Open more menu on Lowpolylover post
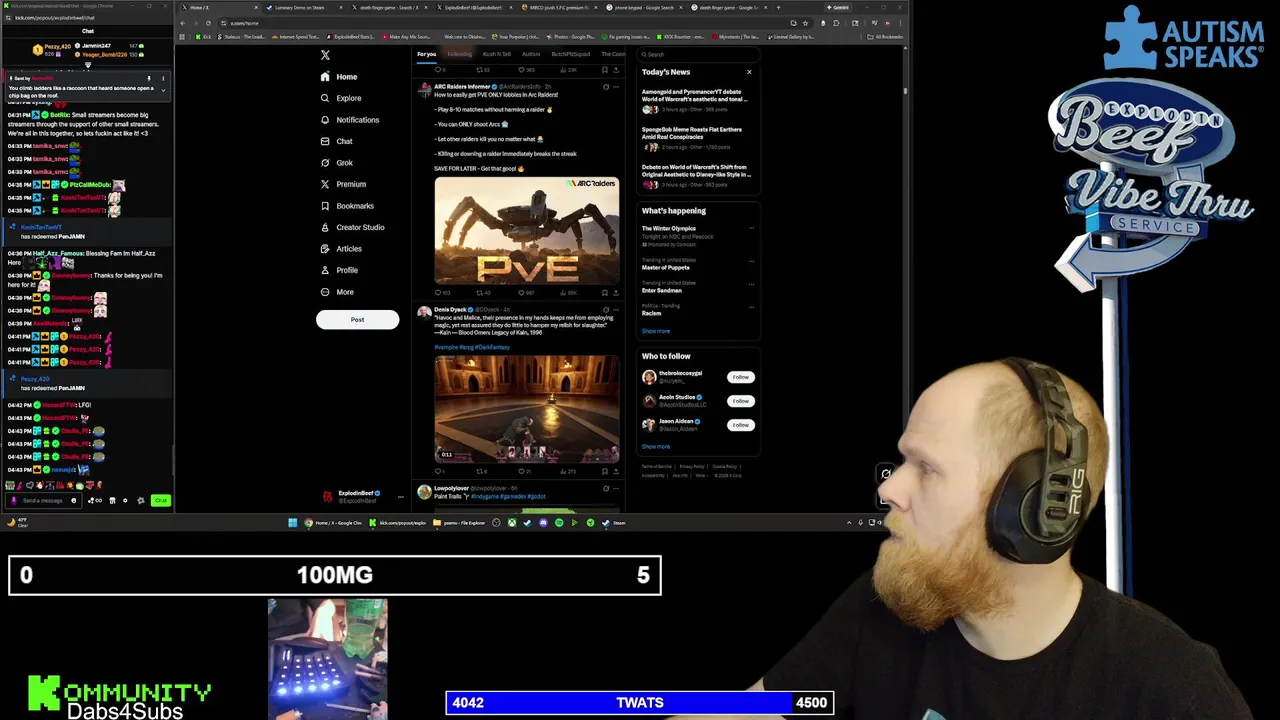Viewport: 1280px width, 720px height. 616,489
